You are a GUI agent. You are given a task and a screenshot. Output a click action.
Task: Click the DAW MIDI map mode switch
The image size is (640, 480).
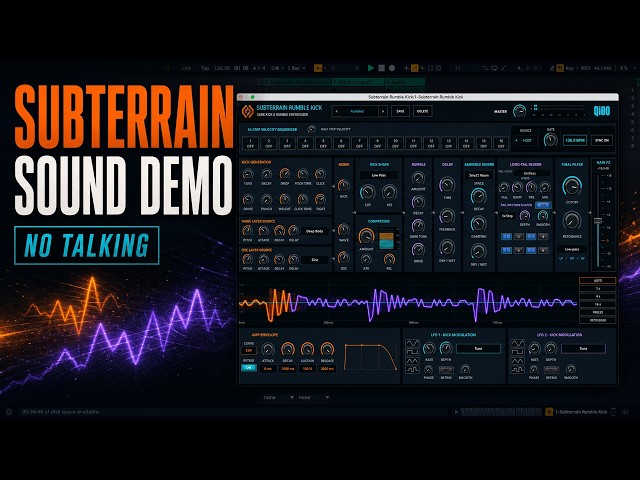585,68
